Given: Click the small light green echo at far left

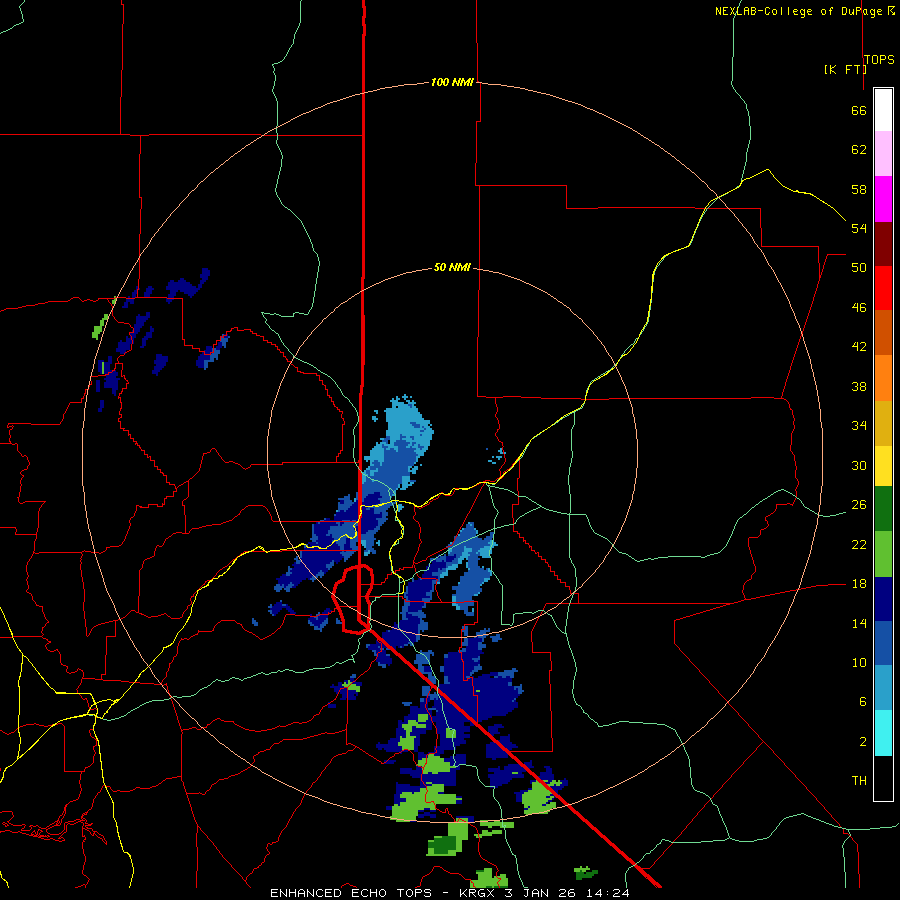Looking at the screenshot, I should tap(100, 327).
